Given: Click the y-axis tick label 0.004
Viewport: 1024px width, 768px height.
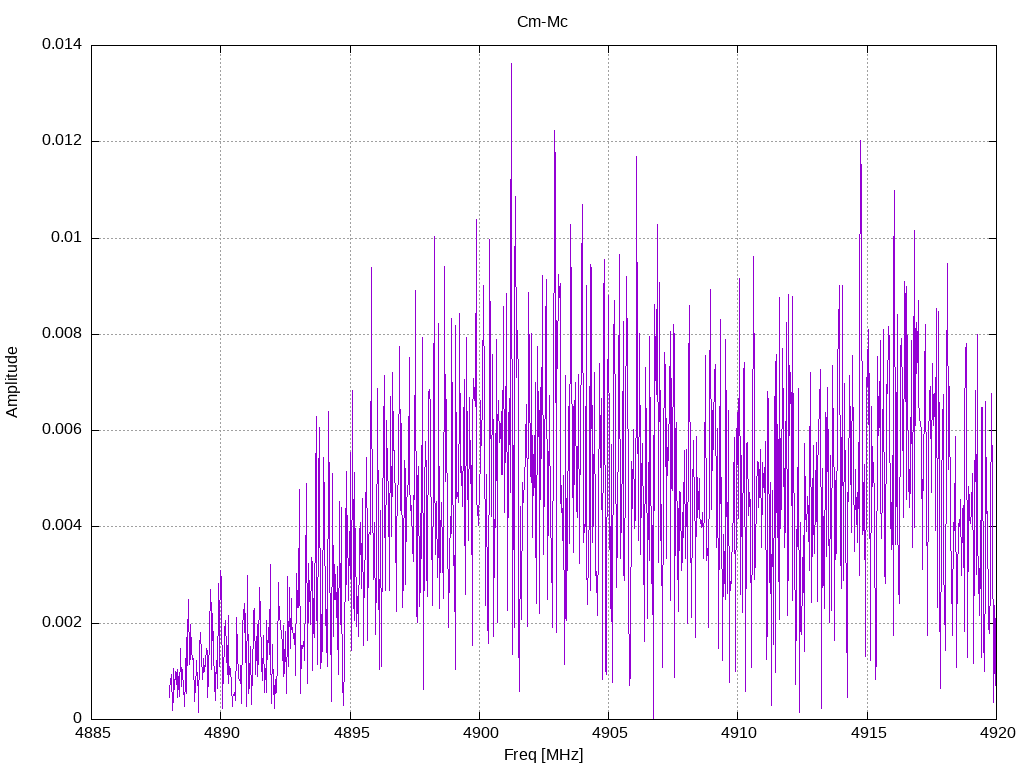Looking at the screenshot, I should click(62, 526).
